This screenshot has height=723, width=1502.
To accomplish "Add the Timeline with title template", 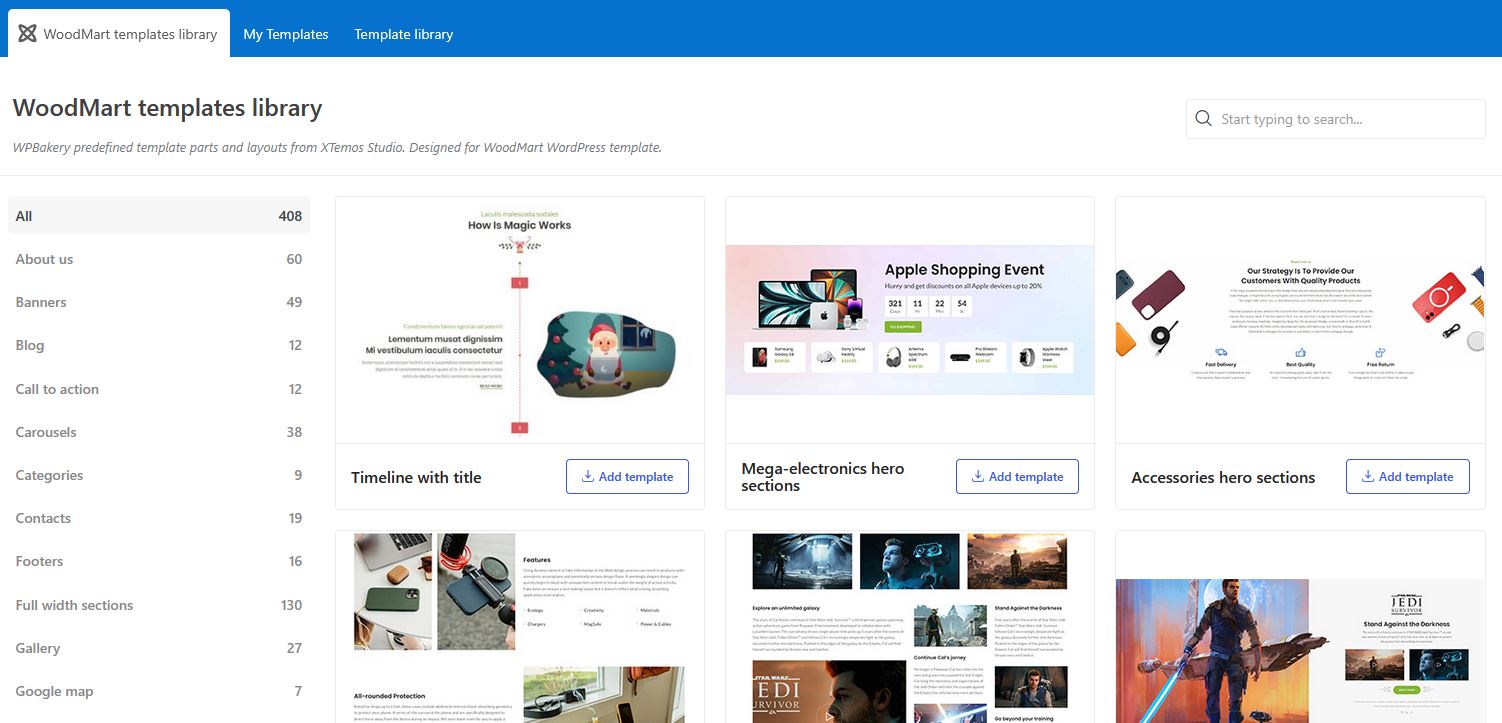I will click(627, 477).
